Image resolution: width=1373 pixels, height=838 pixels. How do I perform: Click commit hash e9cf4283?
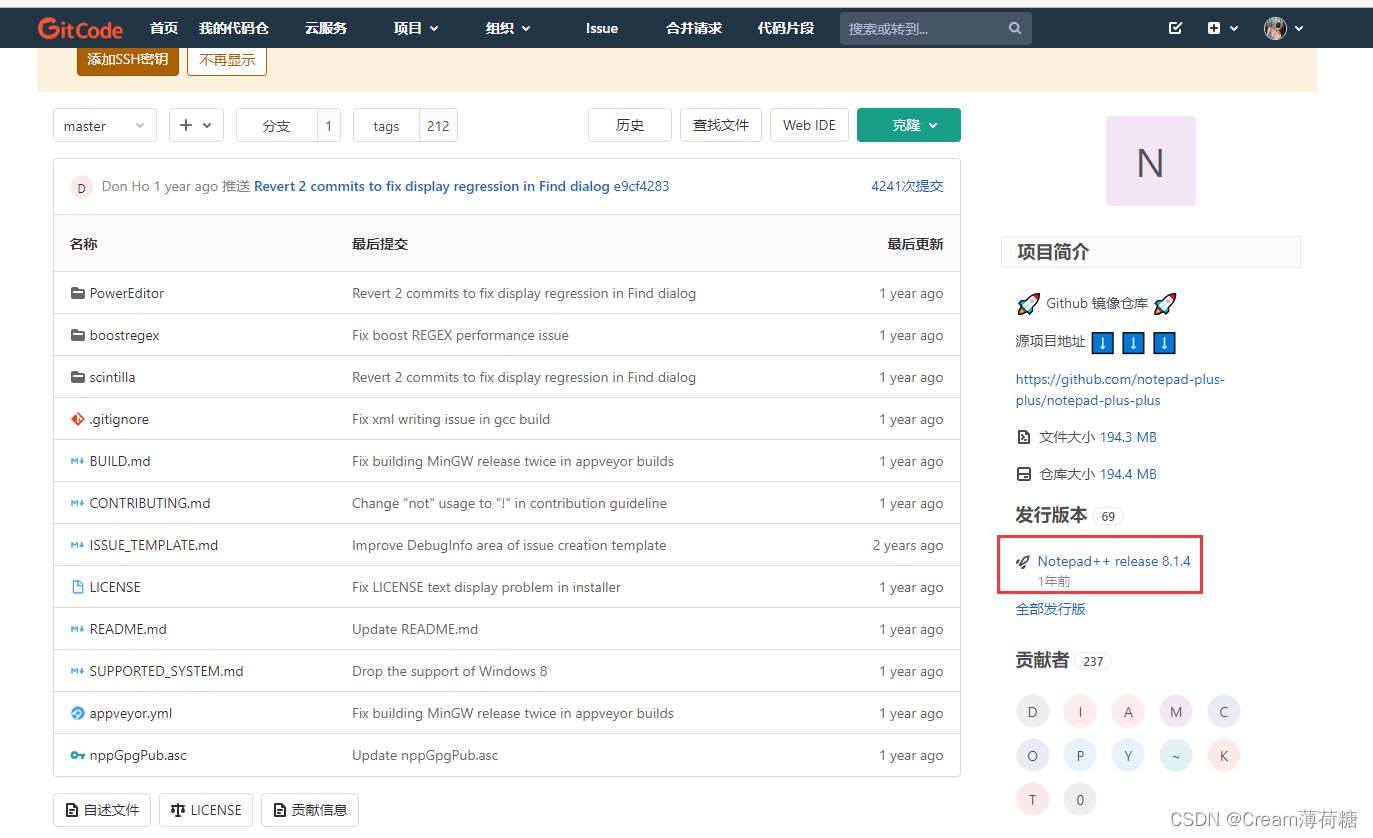pyautogui.click(x=641, y=186)
